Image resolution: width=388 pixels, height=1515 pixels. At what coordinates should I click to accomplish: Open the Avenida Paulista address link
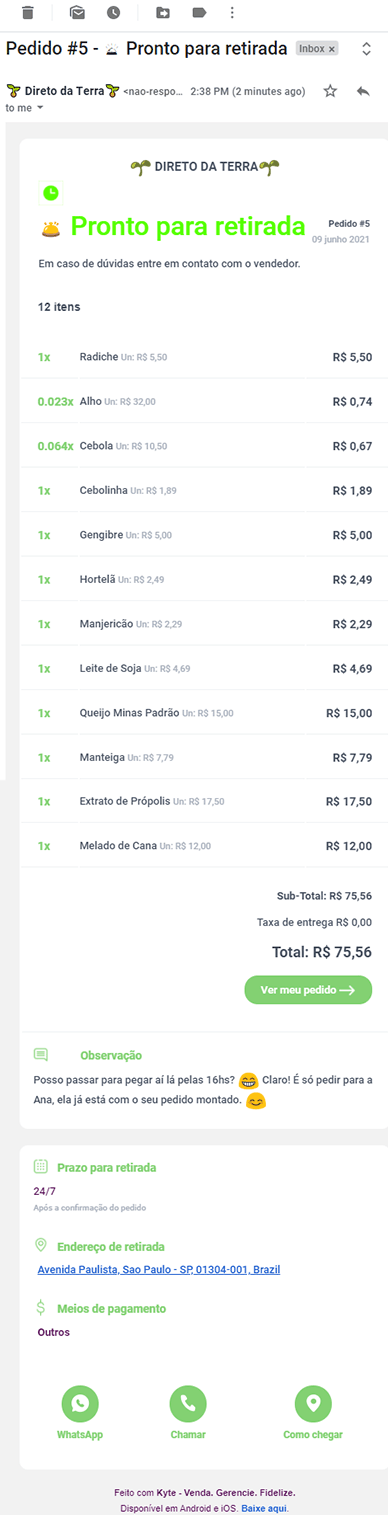click(x=159, y=1269)
